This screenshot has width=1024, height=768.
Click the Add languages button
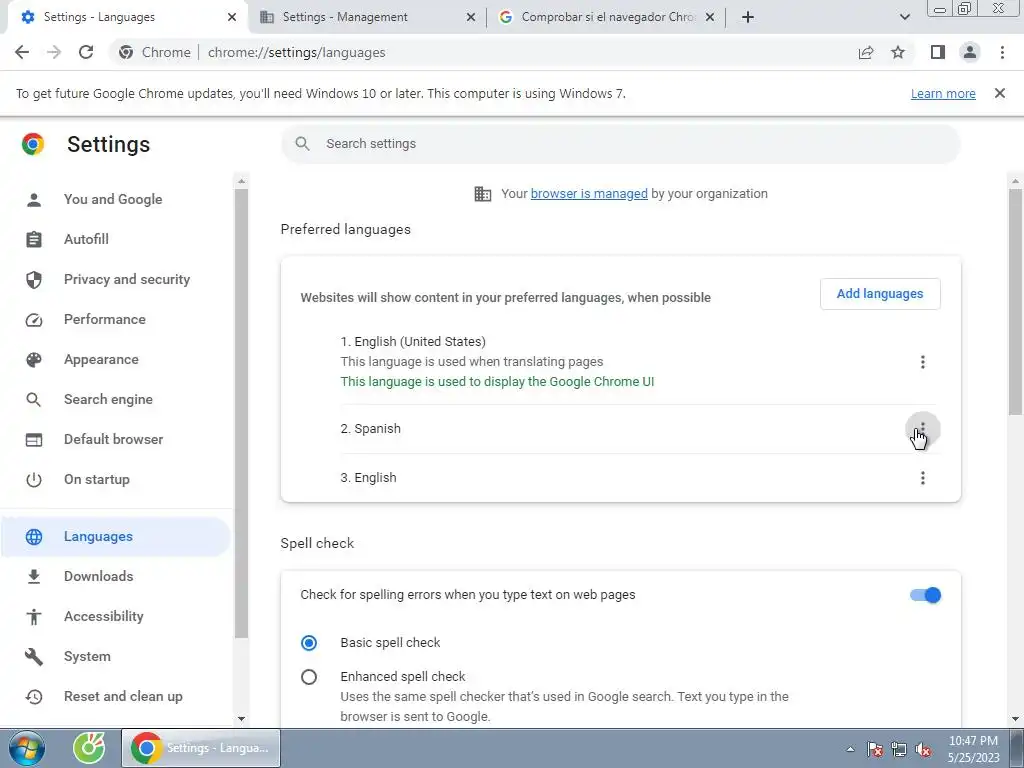coord(880,294)
